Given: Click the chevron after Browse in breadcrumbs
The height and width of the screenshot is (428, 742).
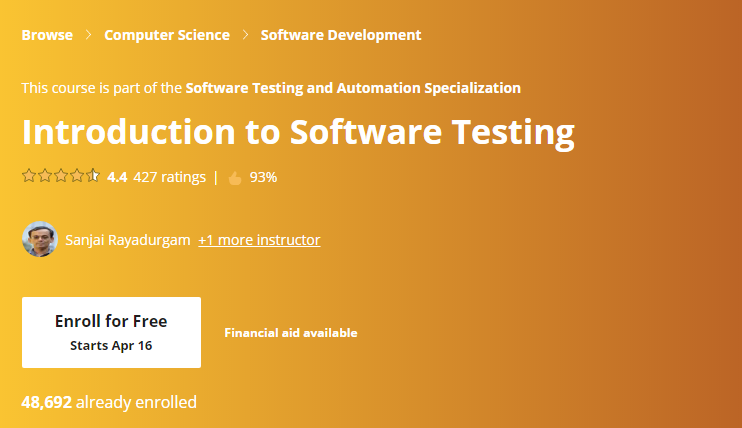Looking at the screenshot, I should click(x=89, y=35).
